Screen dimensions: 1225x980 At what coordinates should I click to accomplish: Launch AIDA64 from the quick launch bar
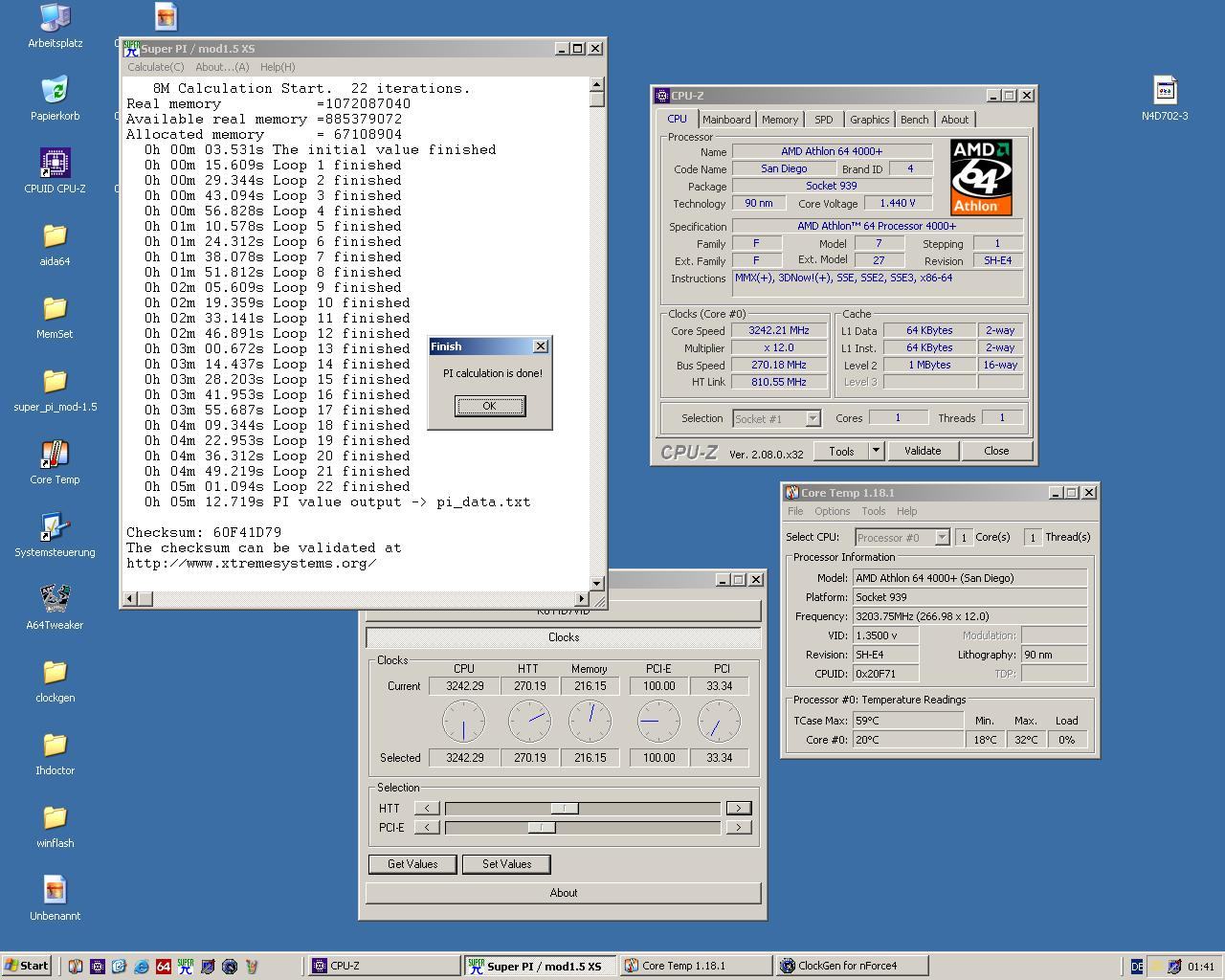click(163, 967)
